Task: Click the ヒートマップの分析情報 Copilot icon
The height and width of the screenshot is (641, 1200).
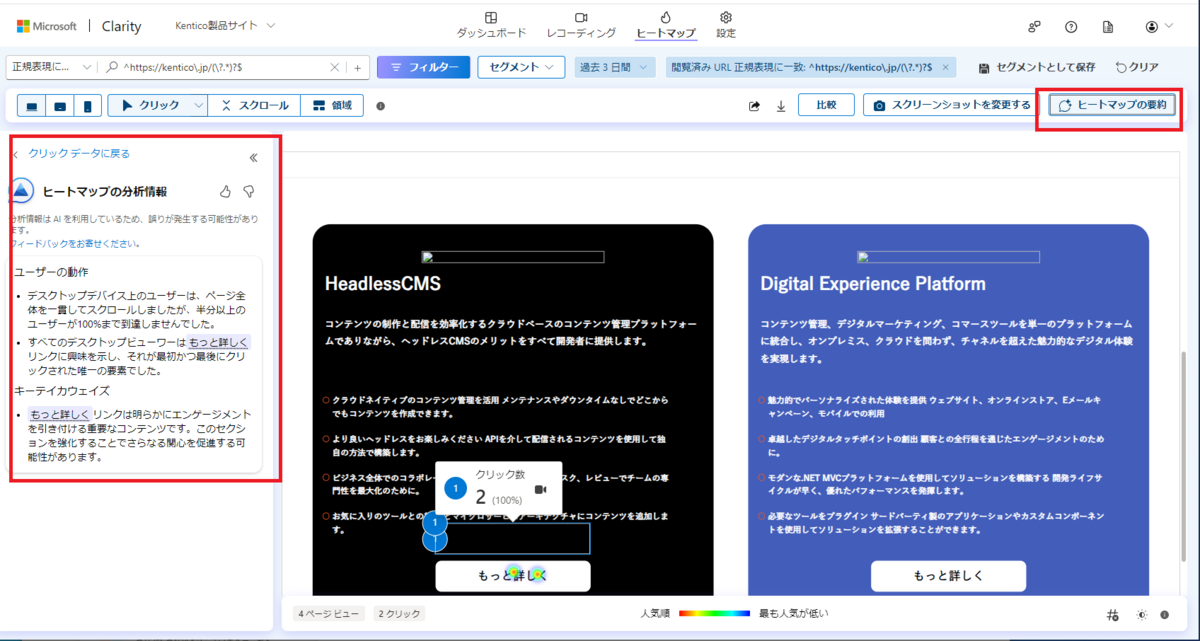Action: 22,190
